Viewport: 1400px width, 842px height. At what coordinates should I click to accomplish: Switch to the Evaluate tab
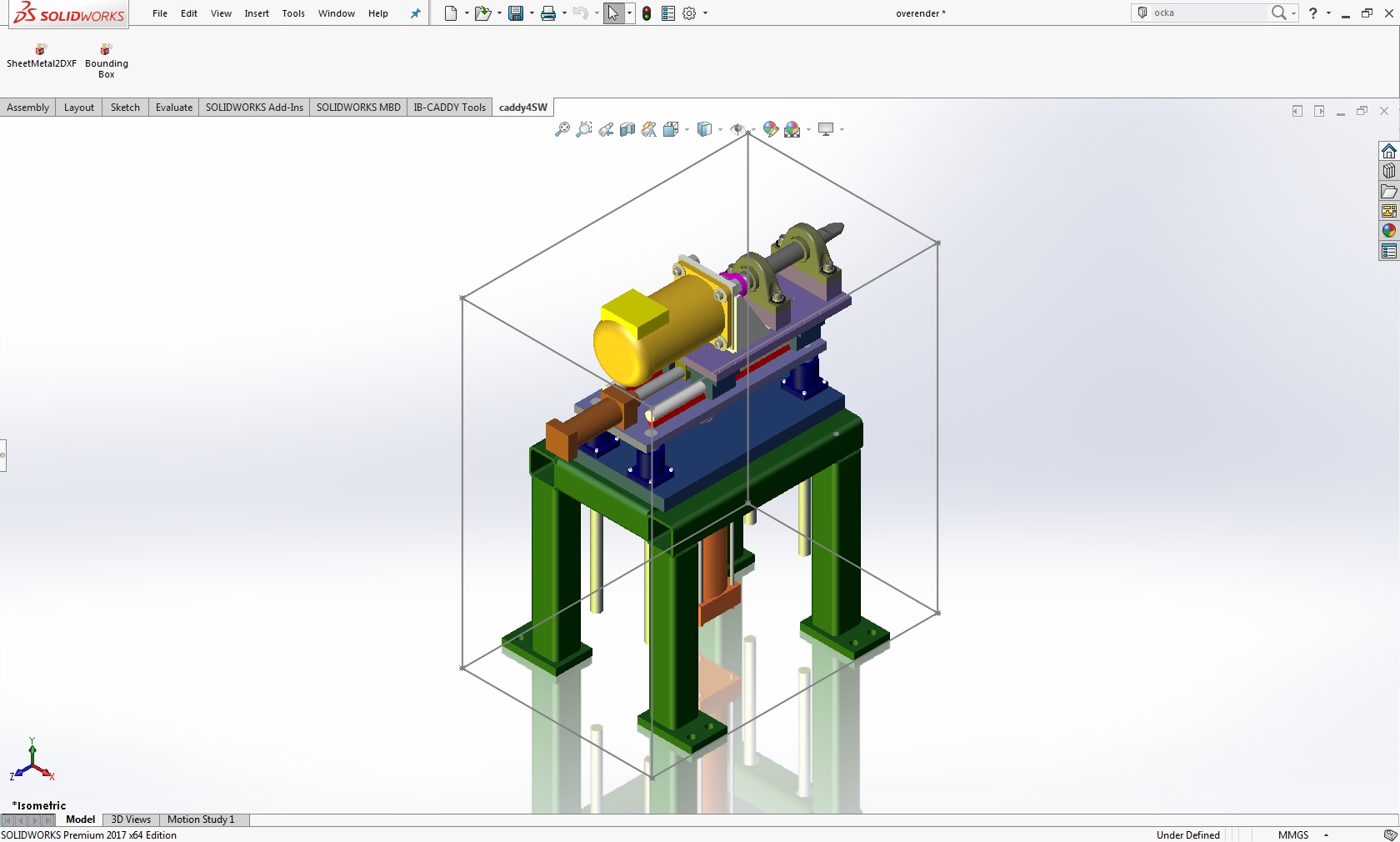pos(173,108)
